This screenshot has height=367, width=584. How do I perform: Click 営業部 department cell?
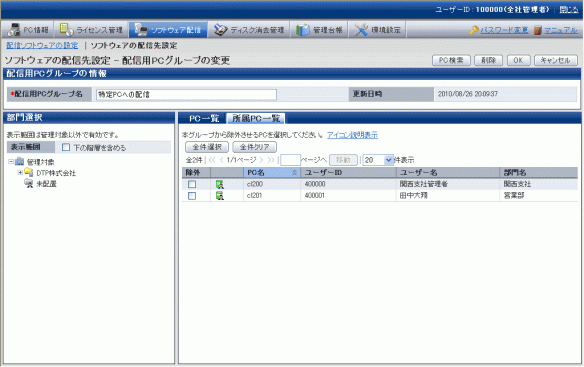(514, 195)
